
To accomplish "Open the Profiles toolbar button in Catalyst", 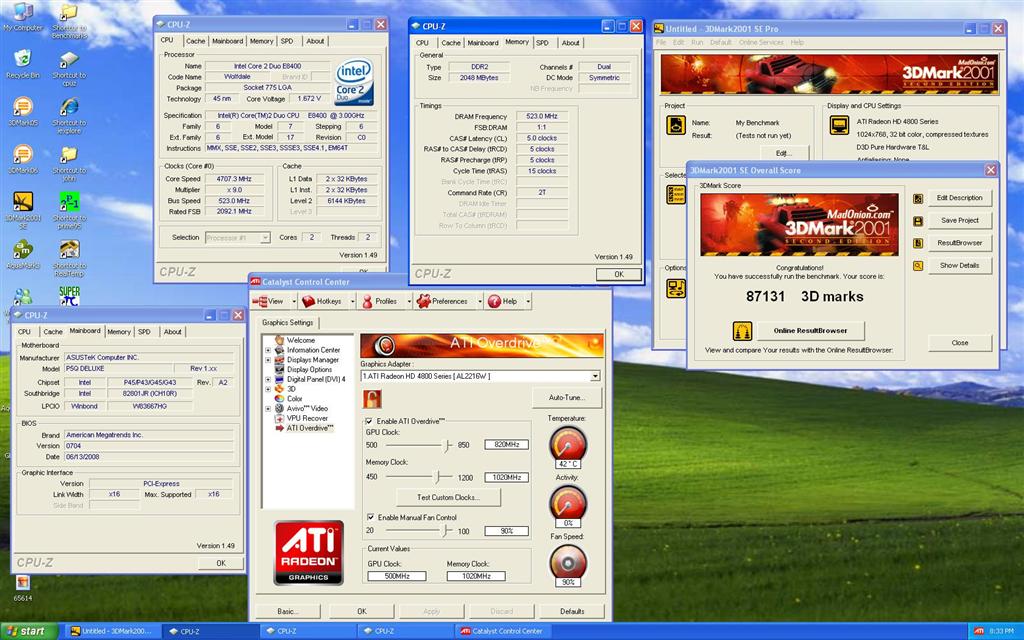I will click(379, 301).
